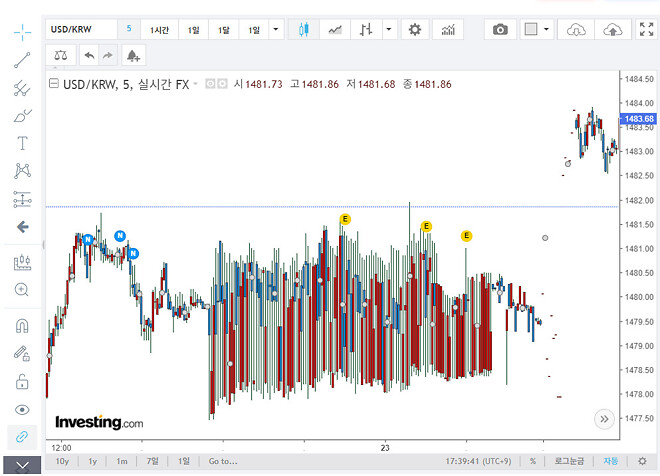Click the zoom in magnifier tool
This screenshot has height=476, width=660.
click(22, 290)
